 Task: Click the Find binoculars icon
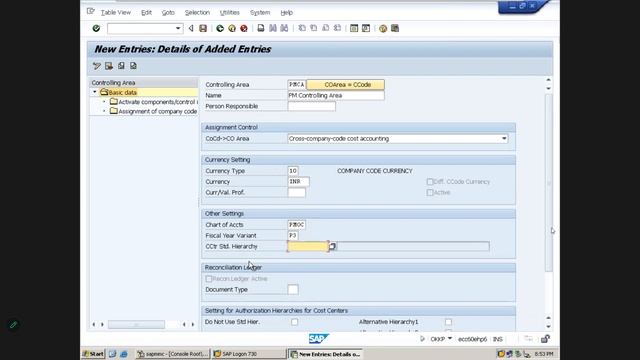click(273, 28)
